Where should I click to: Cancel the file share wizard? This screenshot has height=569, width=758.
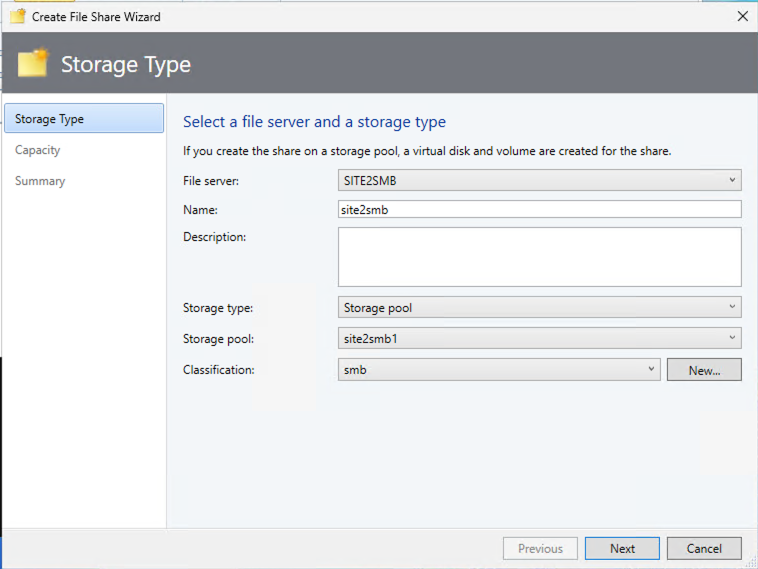click(x=704, y=548)
